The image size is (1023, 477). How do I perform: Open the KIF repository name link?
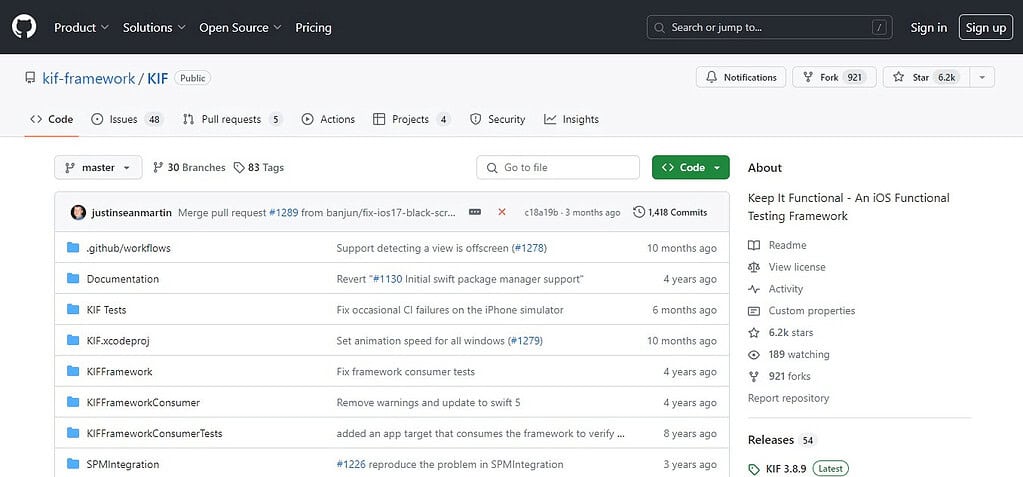[x=157, y=78]
